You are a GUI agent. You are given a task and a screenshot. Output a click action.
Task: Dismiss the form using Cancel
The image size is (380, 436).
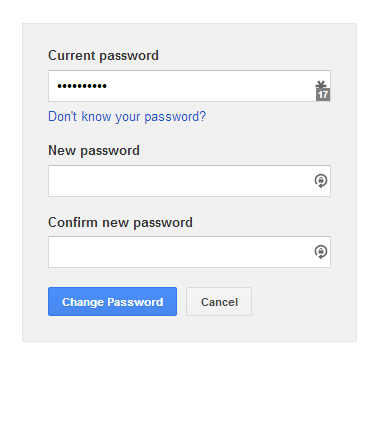pos(219,302)
